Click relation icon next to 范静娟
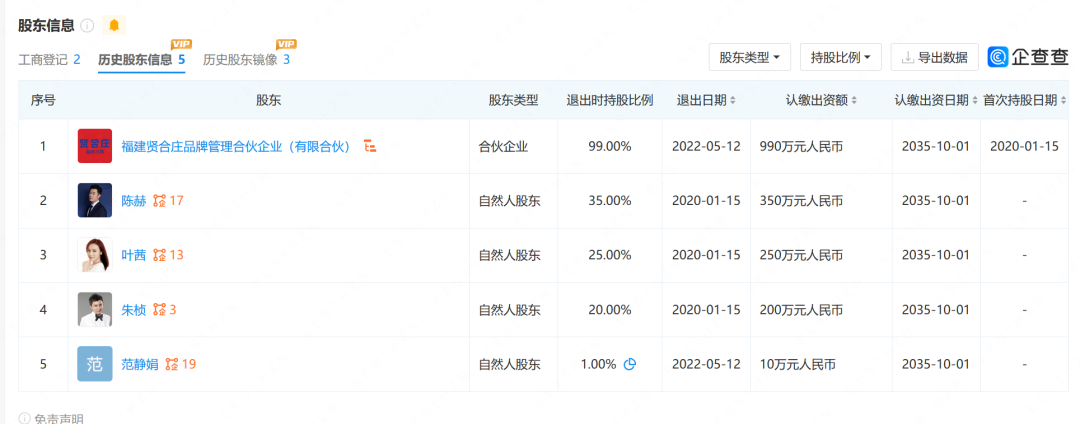 coord(172,364)
